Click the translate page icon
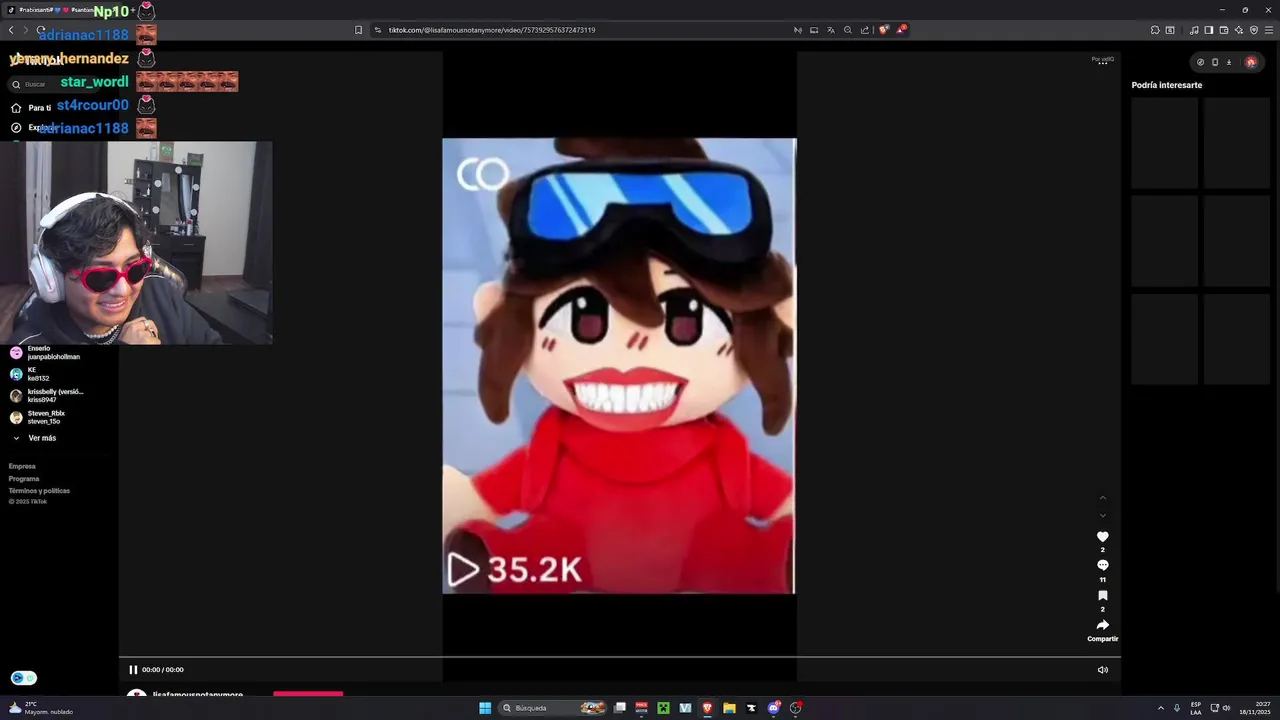 click(x=830, y=30)
